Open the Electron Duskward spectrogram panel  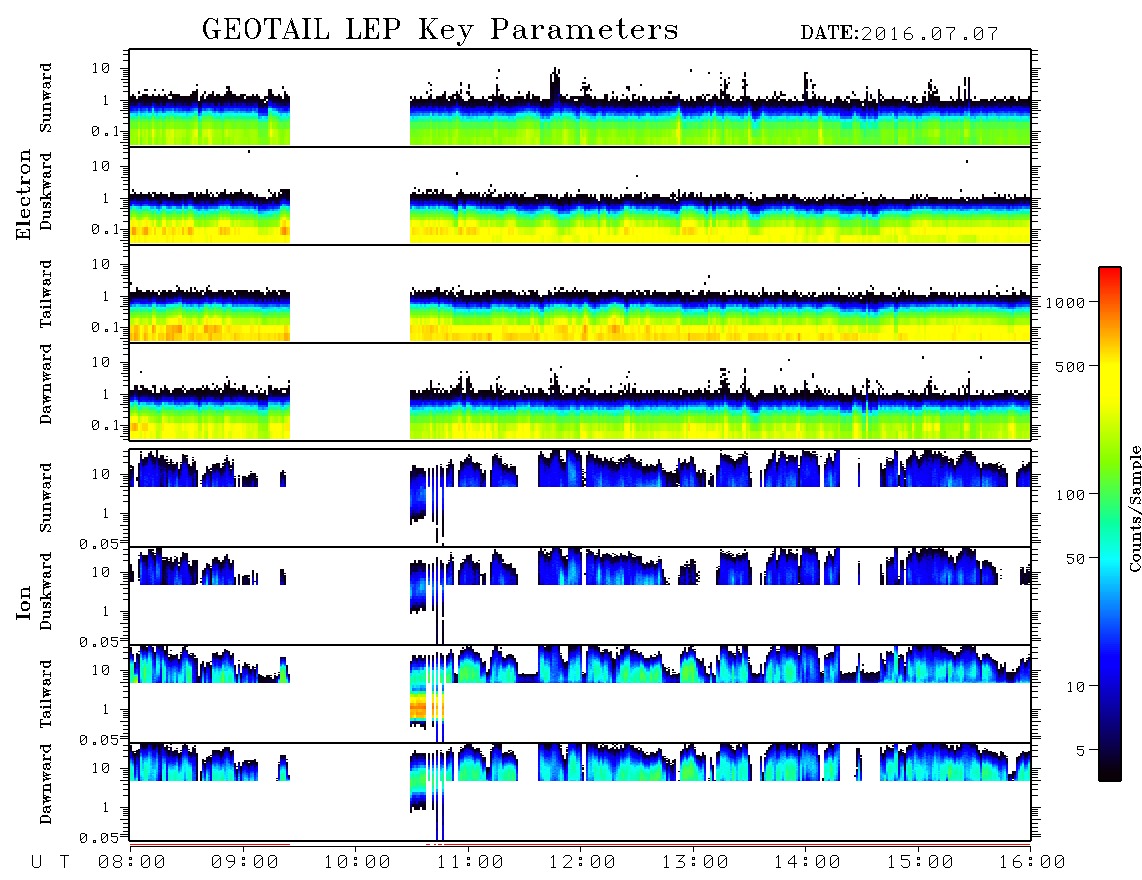click(x=580, y=195)
